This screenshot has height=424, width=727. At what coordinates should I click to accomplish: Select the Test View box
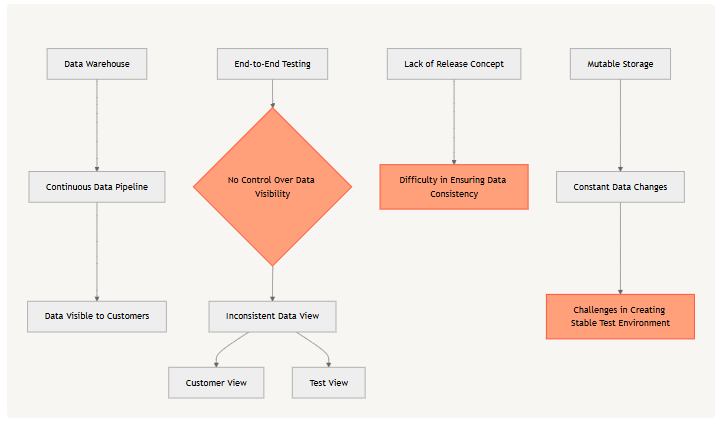point(329,383)
